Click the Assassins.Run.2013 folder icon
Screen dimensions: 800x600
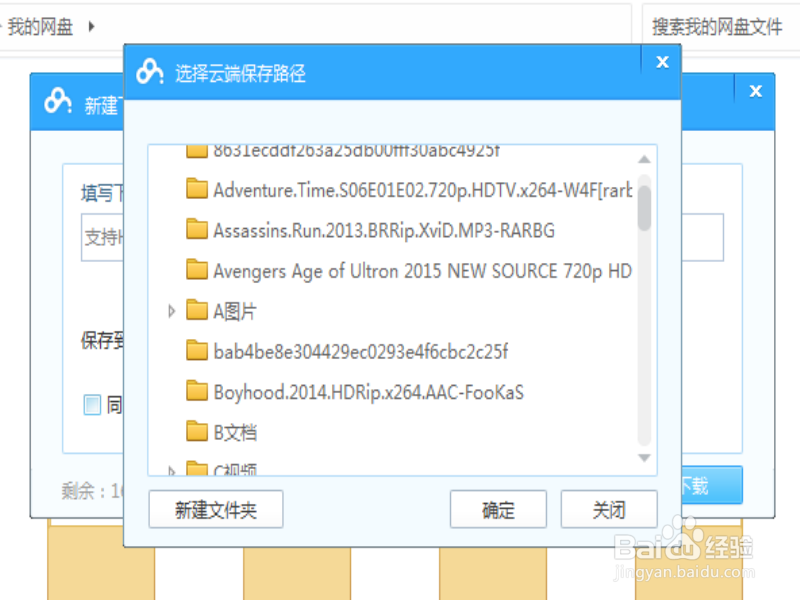coord(197,229)
